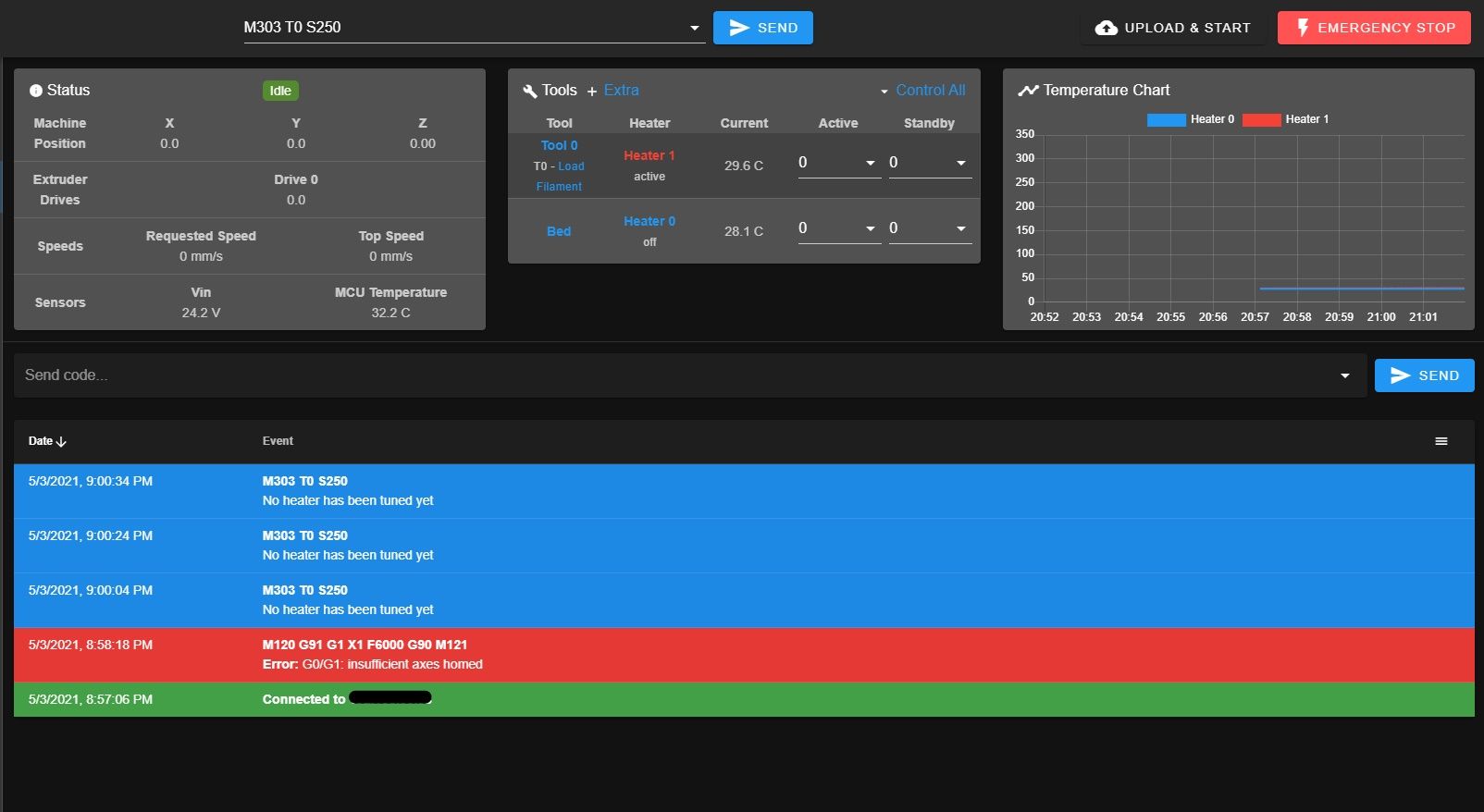This screenshot has width=1484, height=812.
Task: Toggle the Heater 1 red legend swatch
Action: [x=1261, y=119]
